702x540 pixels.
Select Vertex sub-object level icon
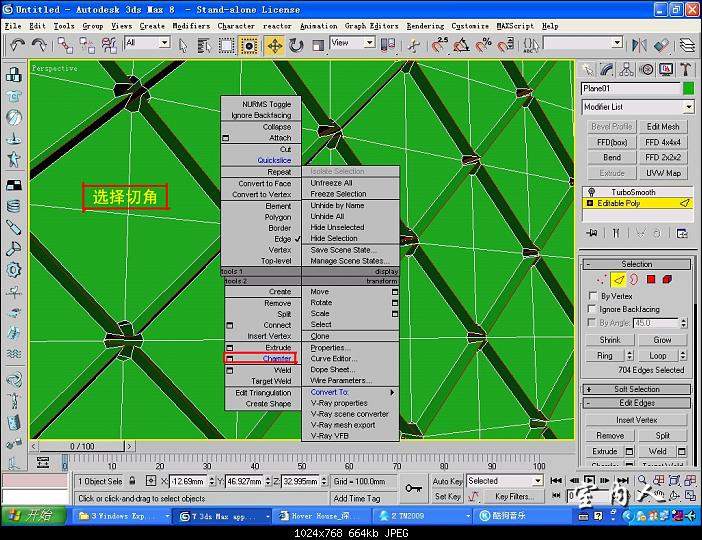click(602, 280)
